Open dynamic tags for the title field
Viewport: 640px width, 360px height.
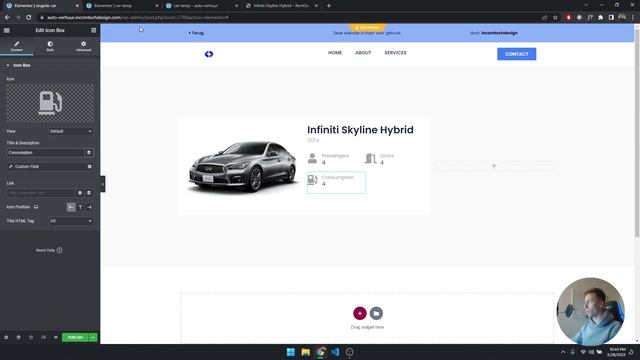[89, 153]
